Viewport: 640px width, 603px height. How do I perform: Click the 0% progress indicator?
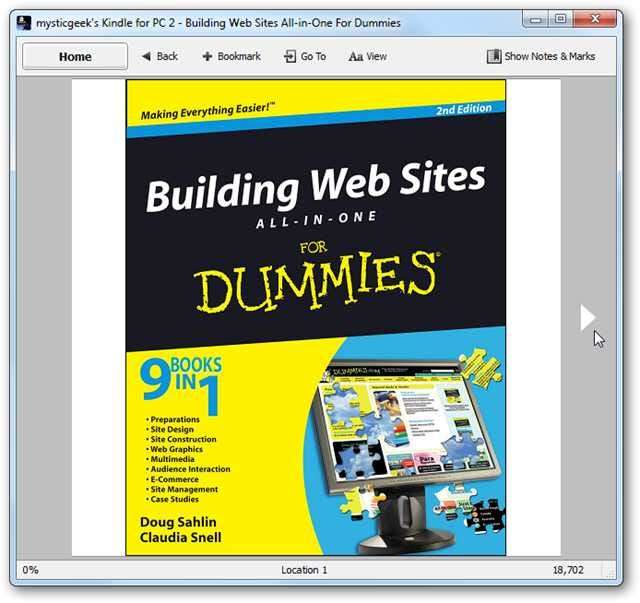point(31,570)
